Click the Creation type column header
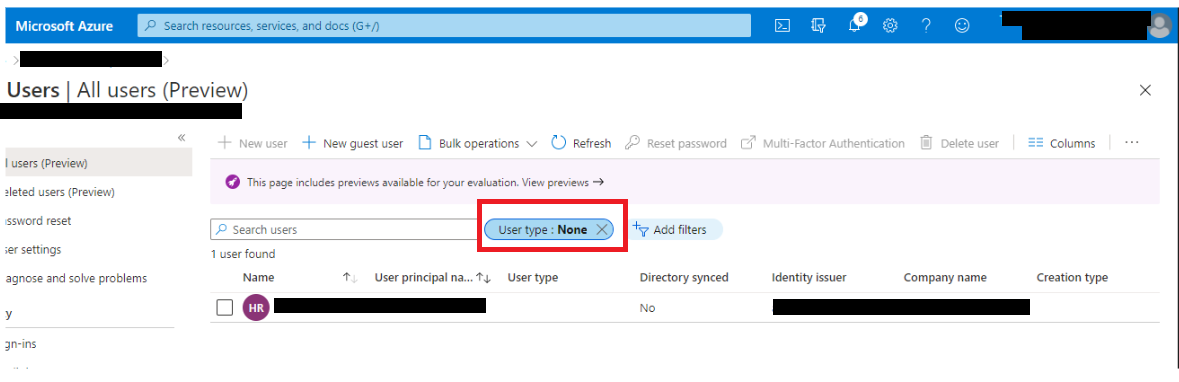This screenshot has width=1179, height=382. (1072, 277)
